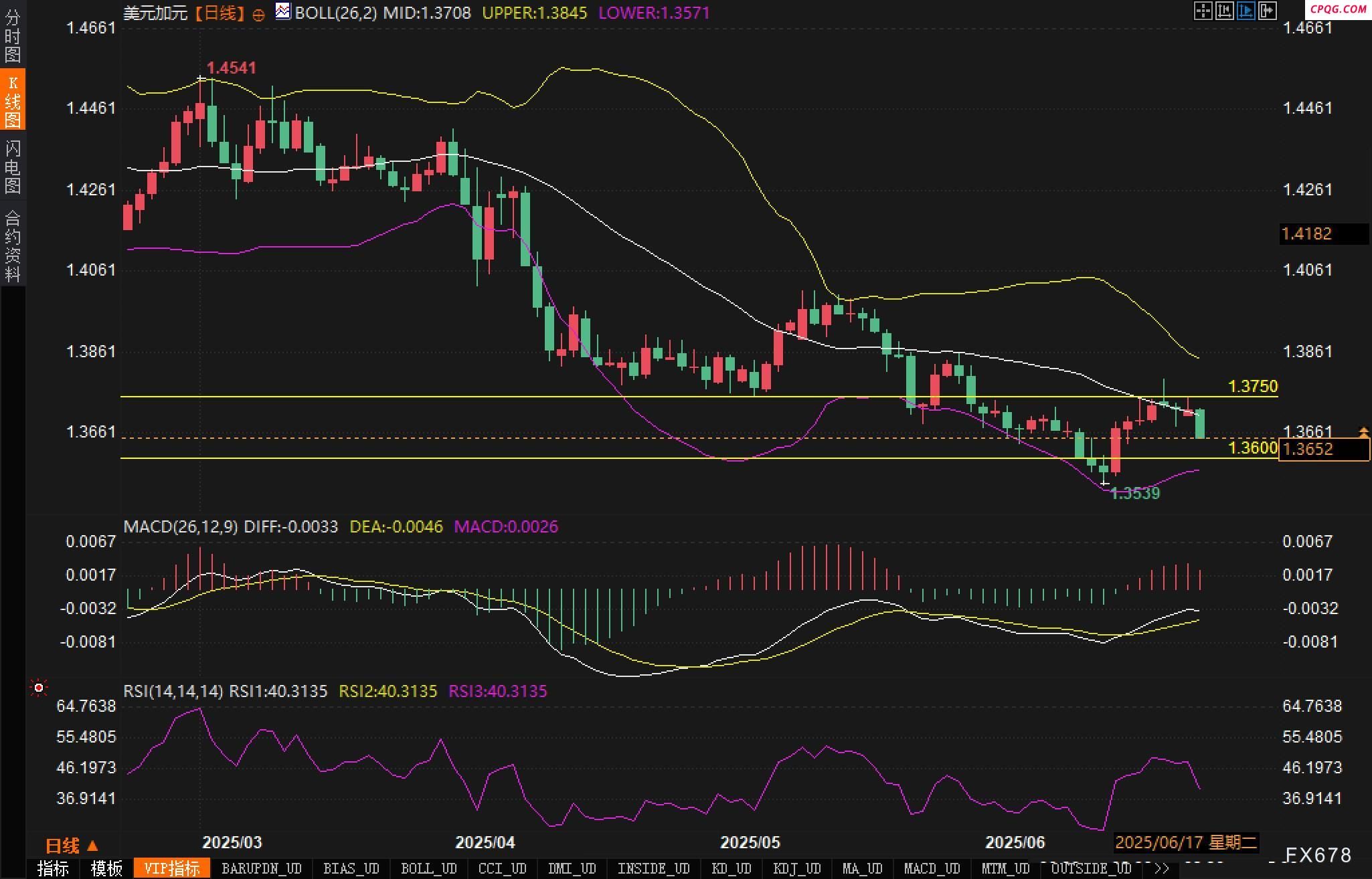The image size is (1372, 879).
Task: Click the BOLL indicator icon in header
Action: tap(283, 11)
